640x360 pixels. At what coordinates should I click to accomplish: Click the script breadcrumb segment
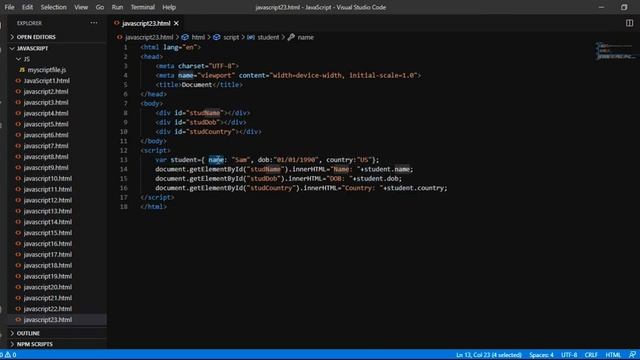click(x=231, y=37)
